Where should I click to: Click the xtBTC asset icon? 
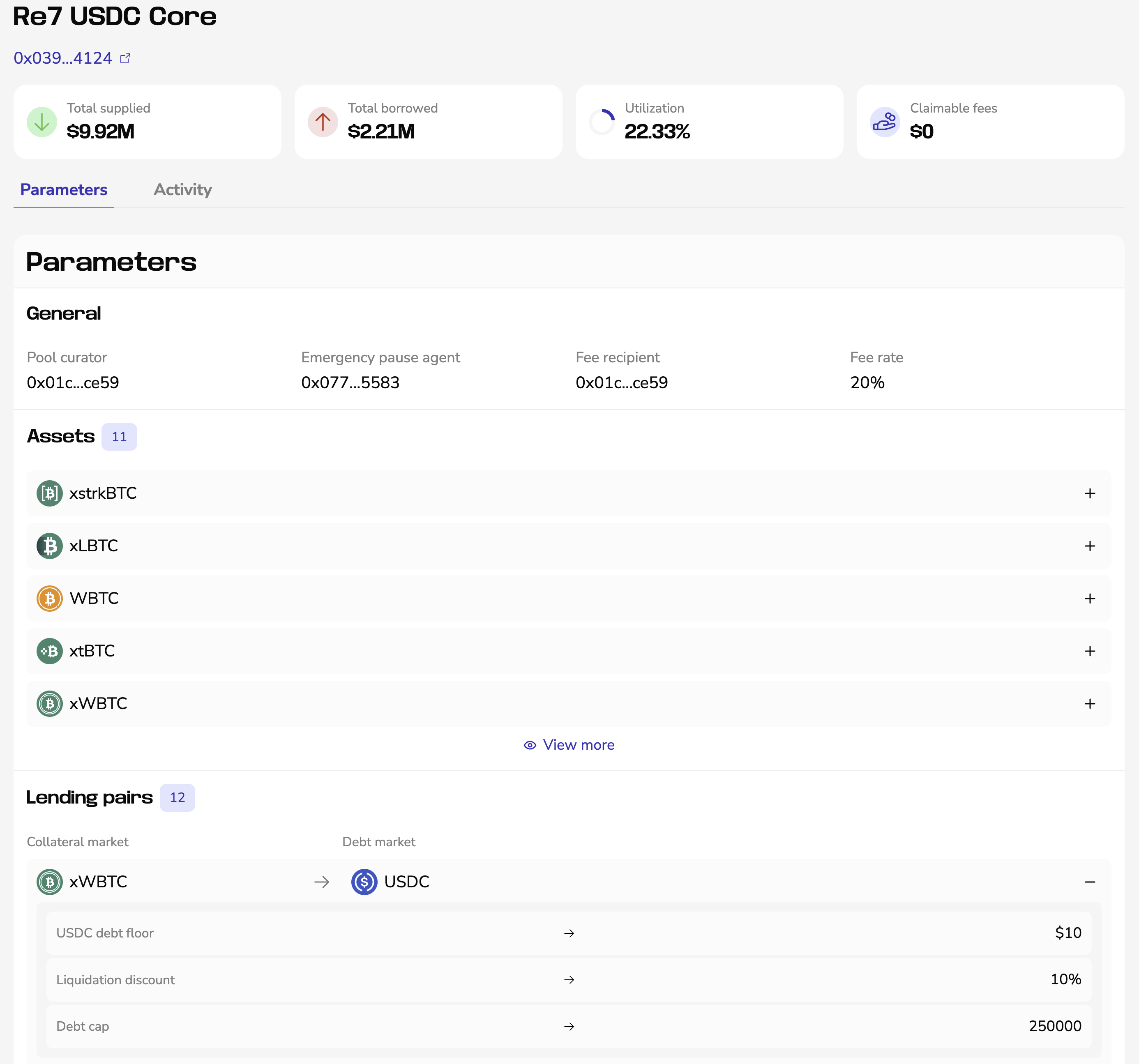[x=50, y=652]
